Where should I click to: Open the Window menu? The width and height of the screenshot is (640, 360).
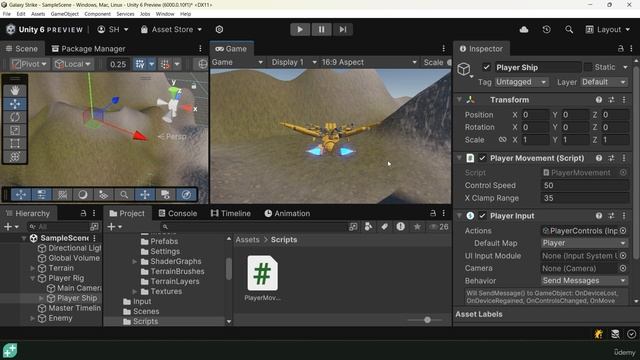(x=165, y=14)
